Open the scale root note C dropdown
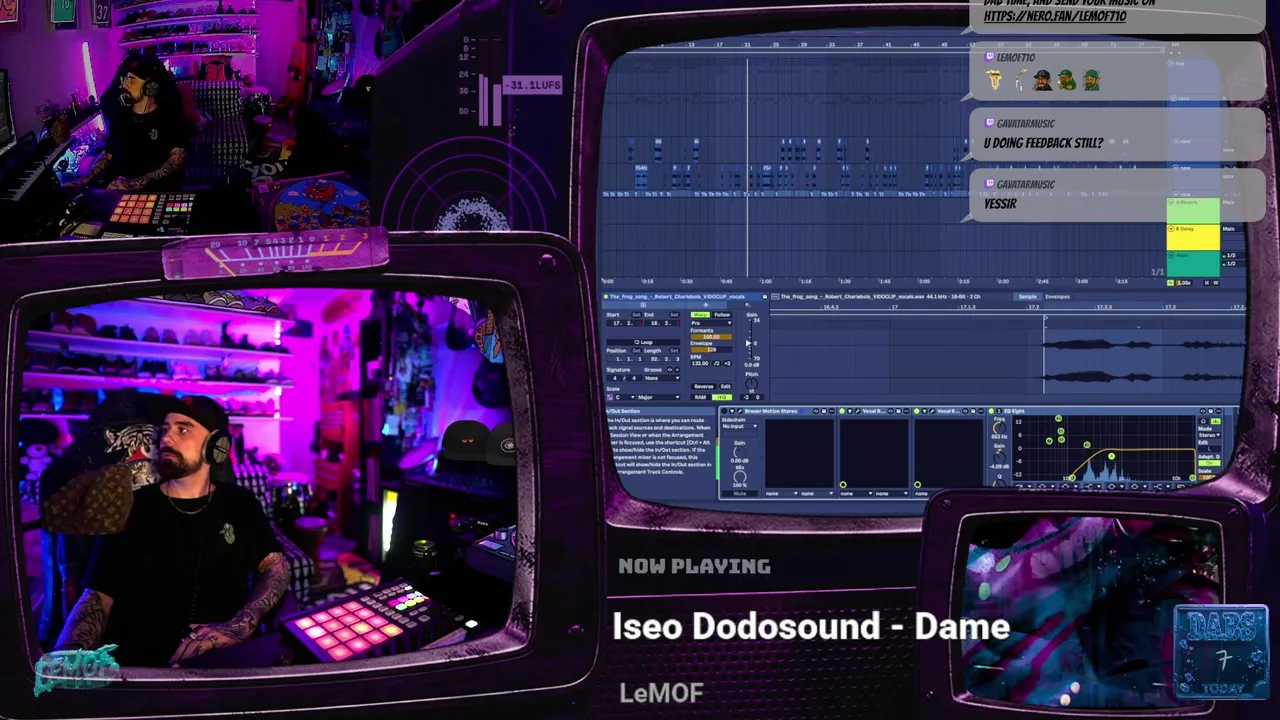 [625, 397]
